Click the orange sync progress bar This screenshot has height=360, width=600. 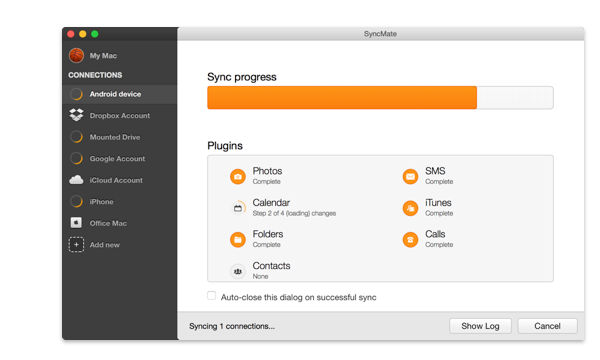(x=342, y=98)
